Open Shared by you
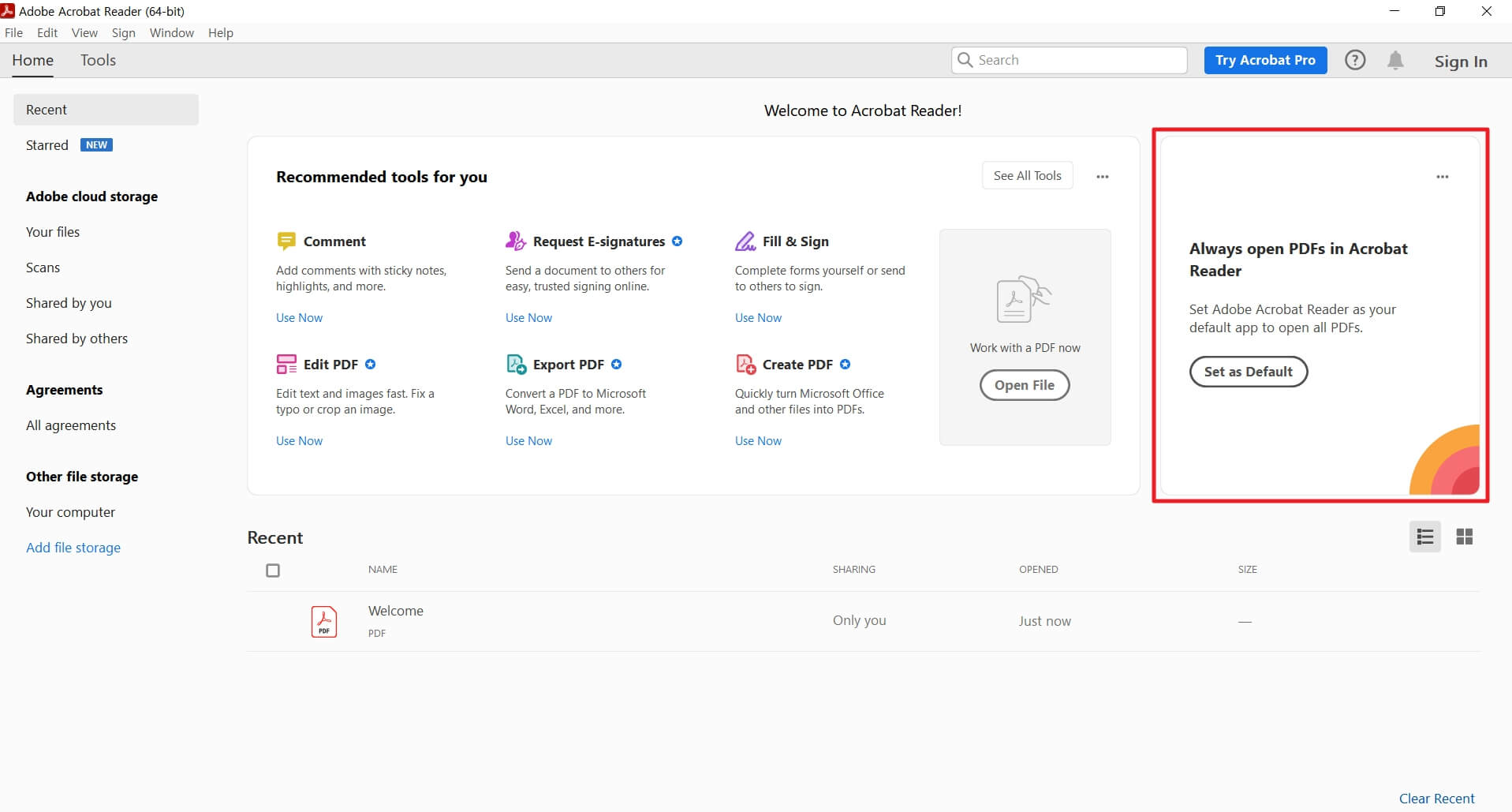Viewport: 1512px width, 812px height. (69, 303)
